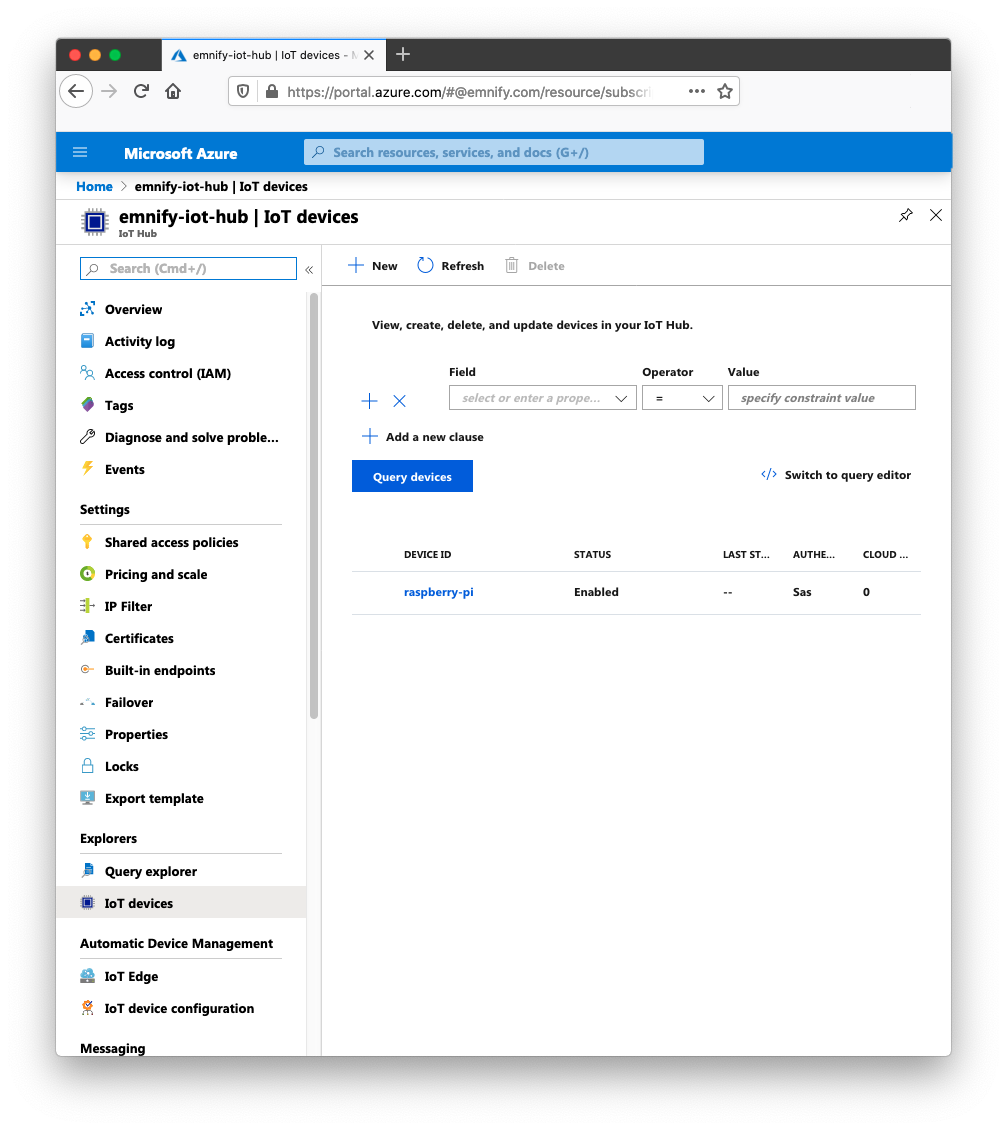Pin the IoT devices blade
The height and width of the screenshot is (1130, 1007).
(905, 215)
